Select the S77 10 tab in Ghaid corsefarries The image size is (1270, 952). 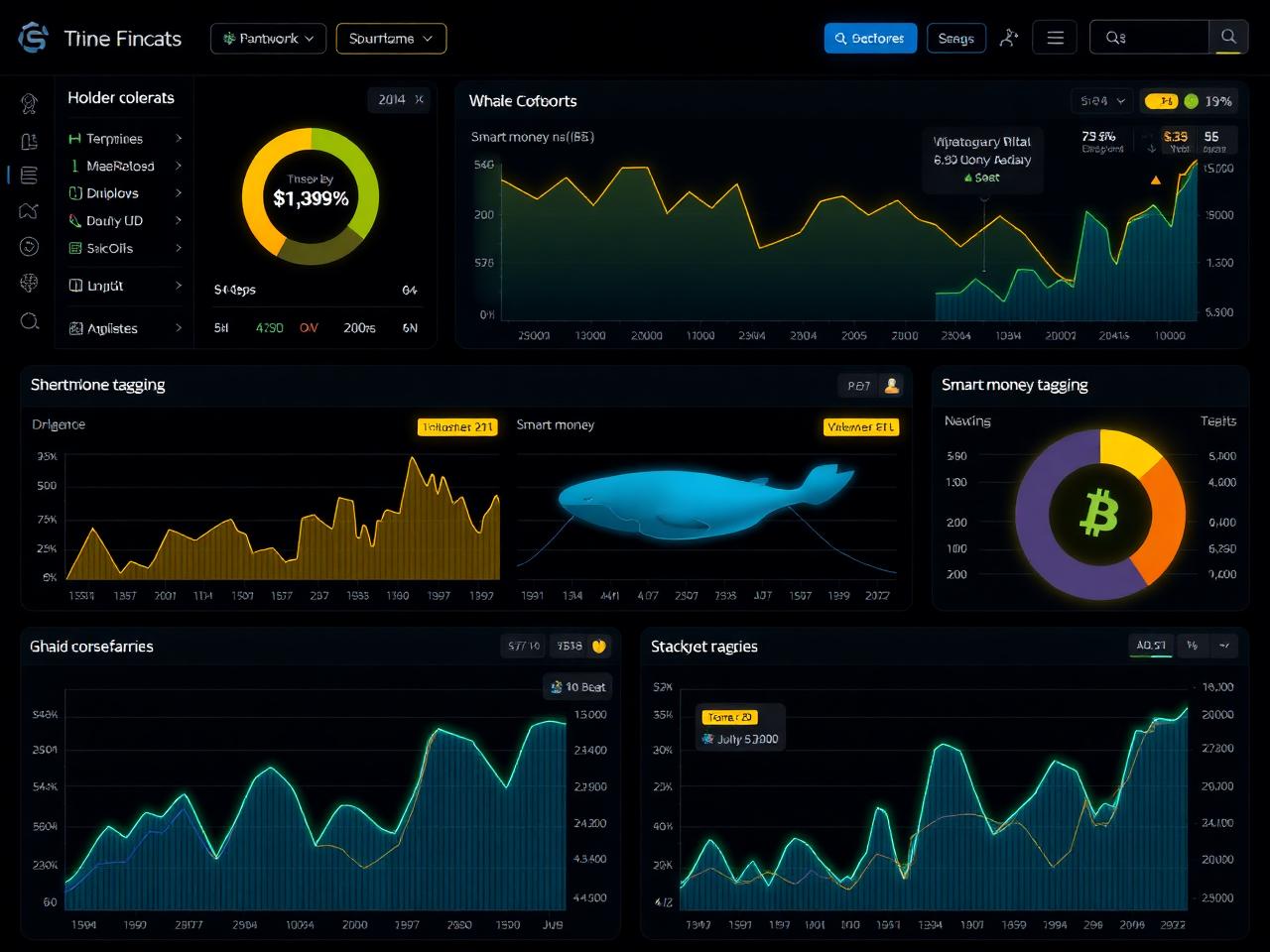pyautogui.click(x=524, y=646)
